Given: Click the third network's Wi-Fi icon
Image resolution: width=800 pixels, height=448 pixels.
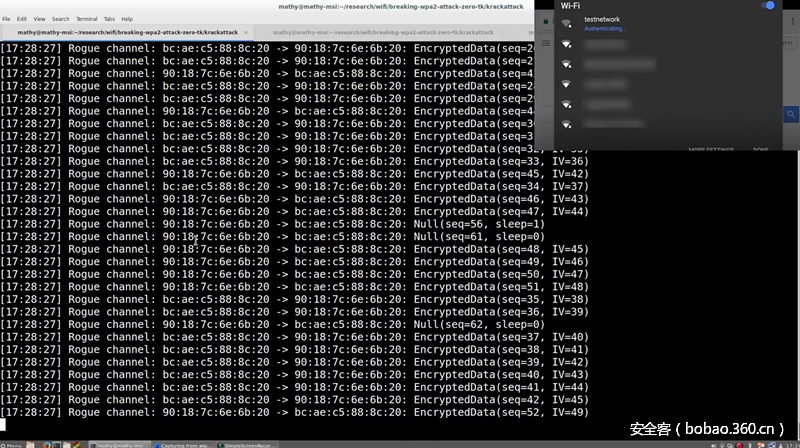Looking at the screenshot, I should pyautogui.click(x=567, y=65).
